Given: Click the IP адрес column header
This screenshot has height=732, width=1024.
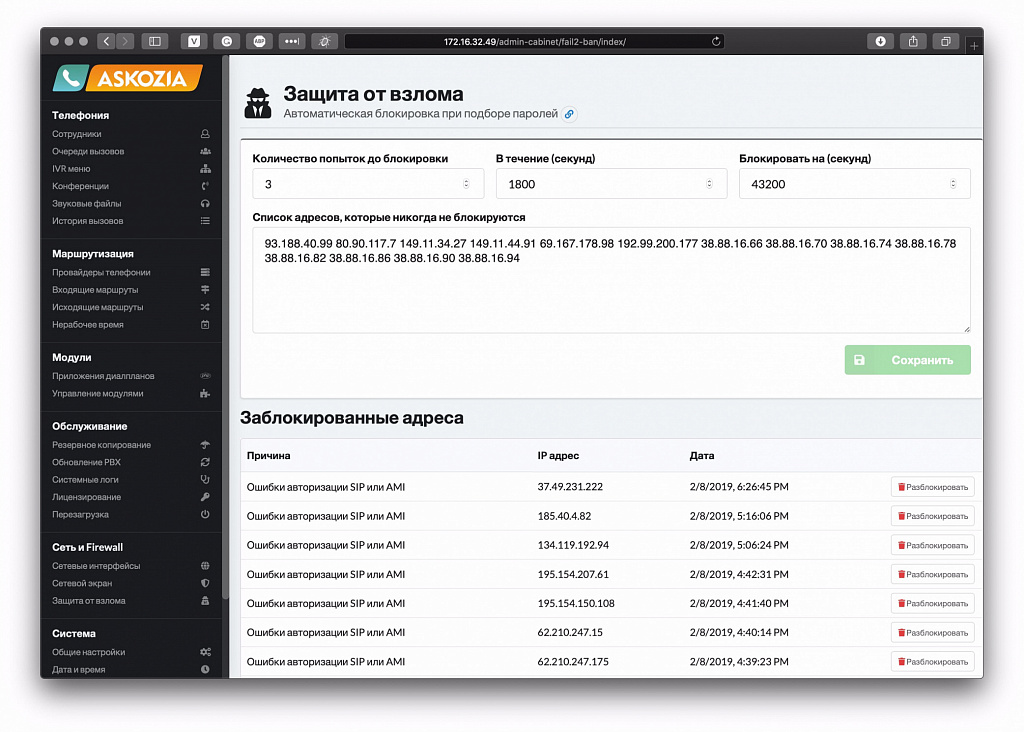Looking at the screenshot, I should [558, 456].
